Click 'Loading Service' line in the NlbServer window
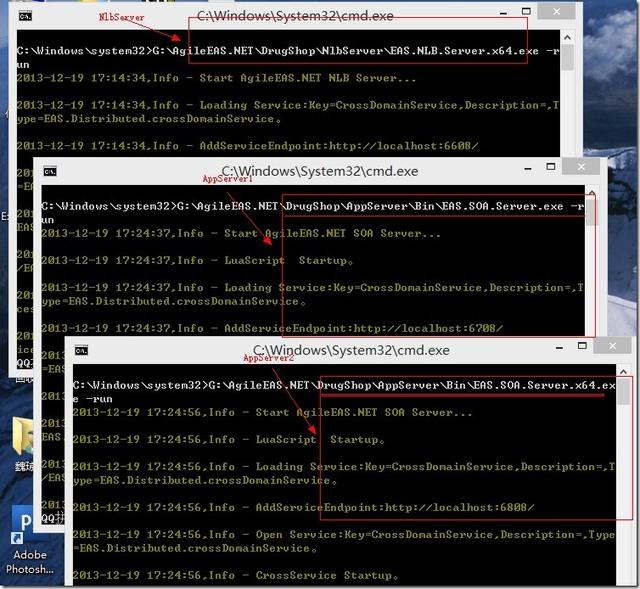This screenshot has height=589, width=640. [288, 112]
